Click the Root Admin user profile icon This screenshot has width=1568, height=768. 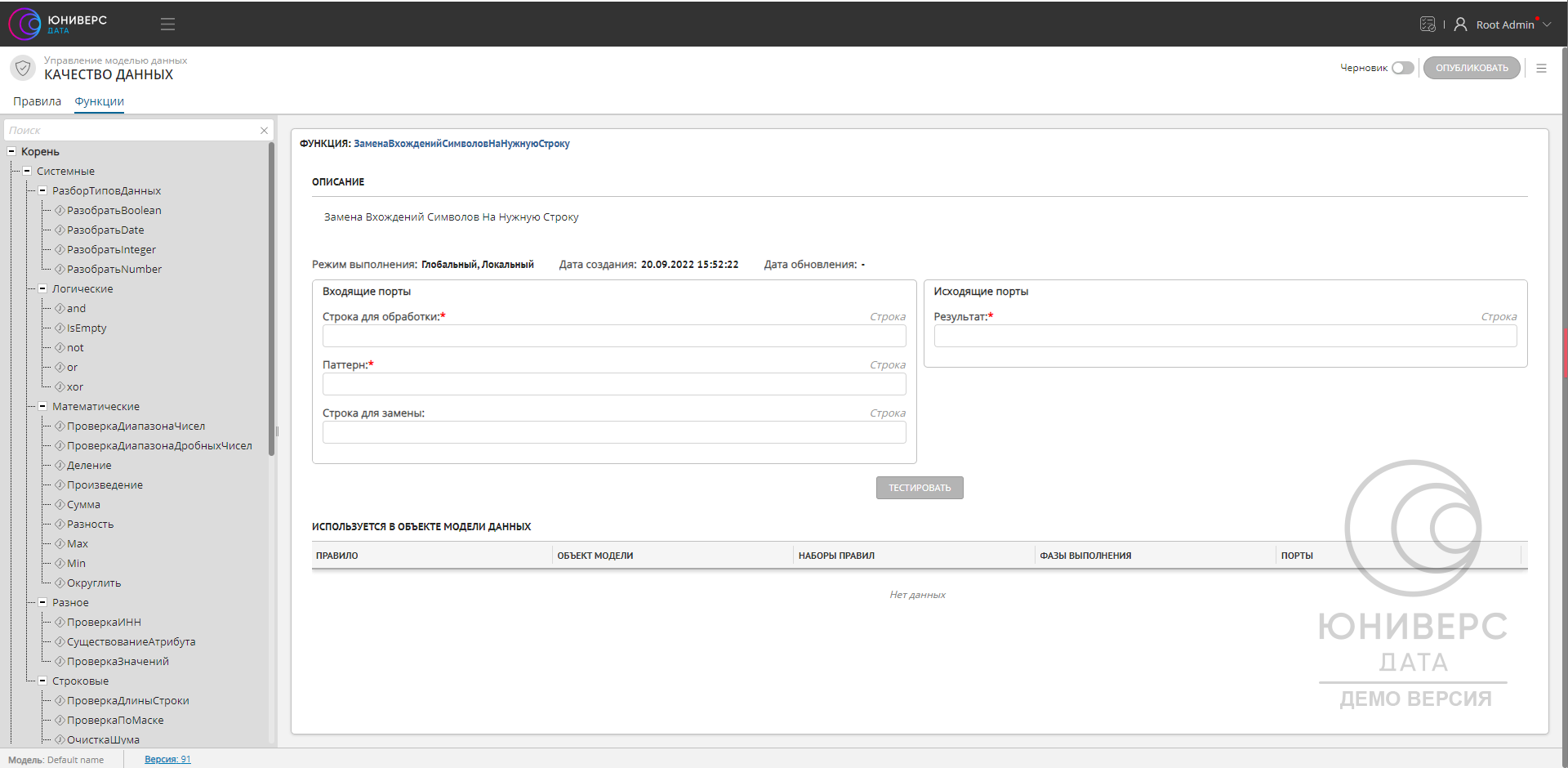1460,25
